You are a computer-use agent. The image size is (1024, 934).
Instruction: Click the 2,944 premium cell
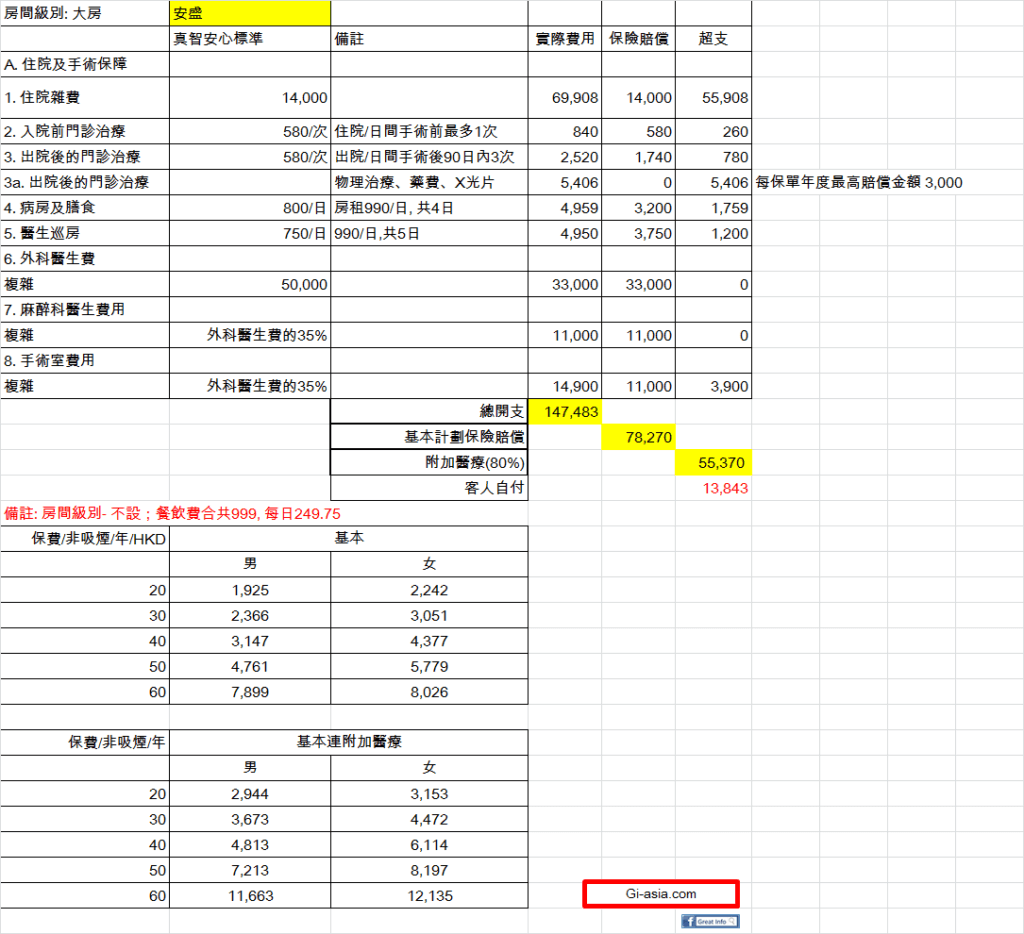tap(250, 794)
